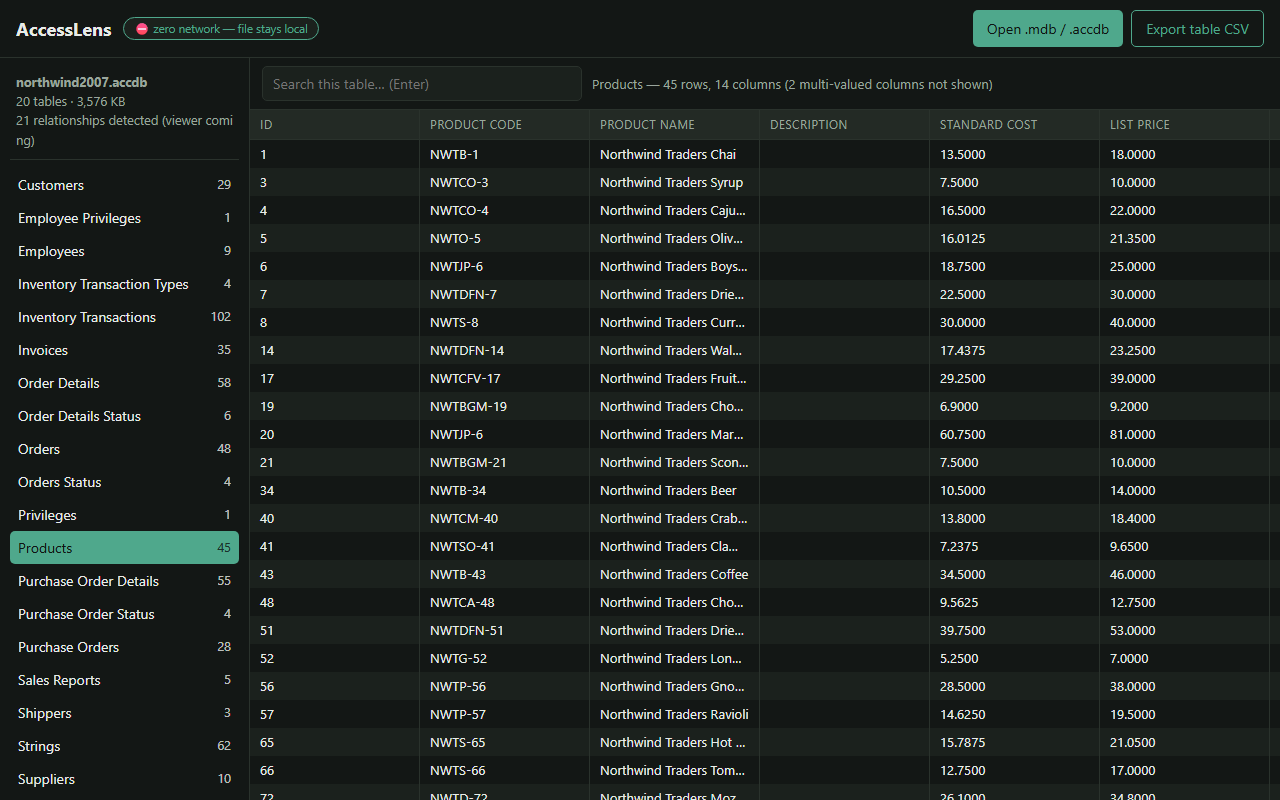1280x800 pixels.
Task: Click product code NWTCO-4
Action: click(x=505, y=210)
